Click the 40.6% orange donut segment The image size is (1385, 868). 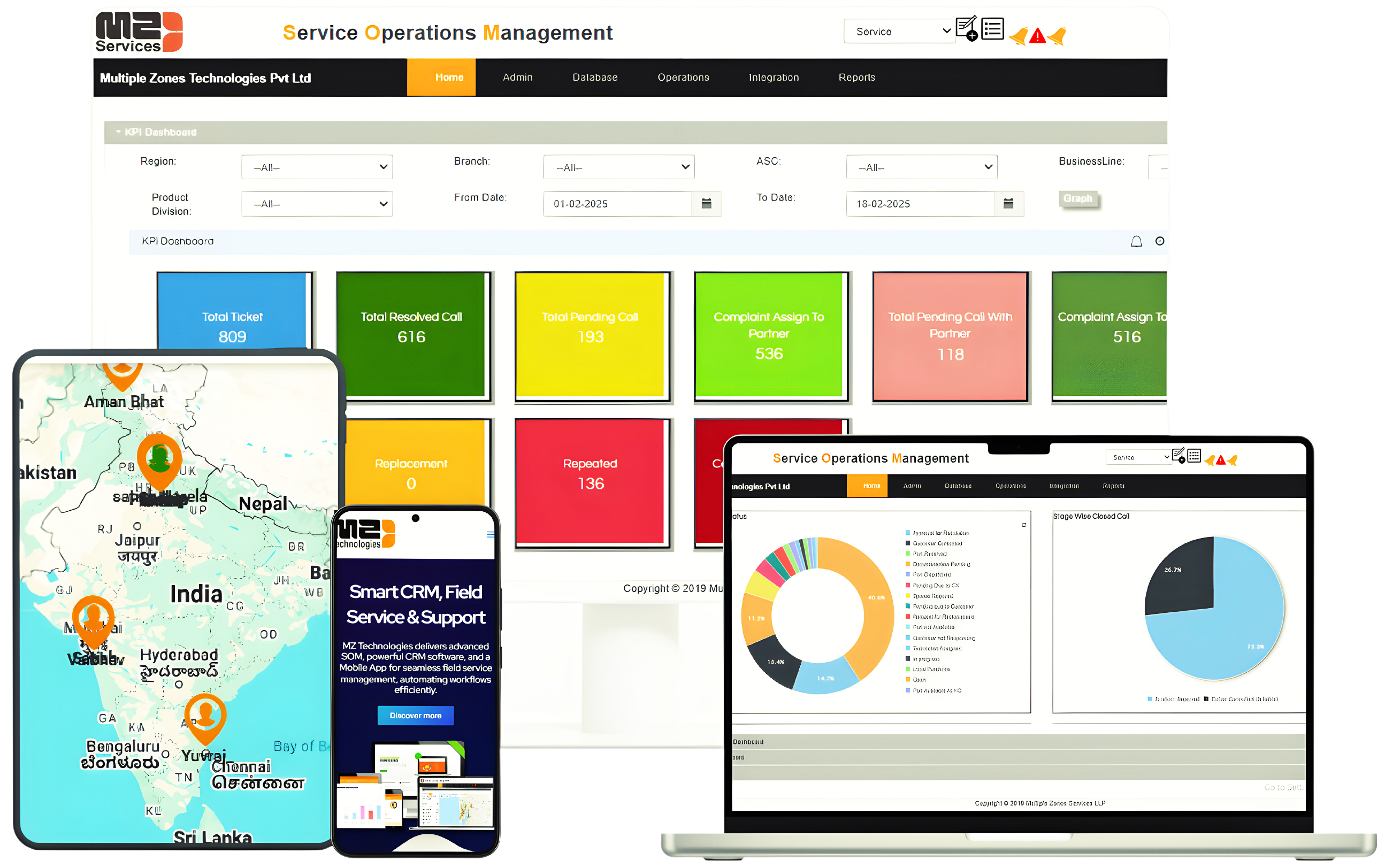pyautogui.click(x=877, y=597)
